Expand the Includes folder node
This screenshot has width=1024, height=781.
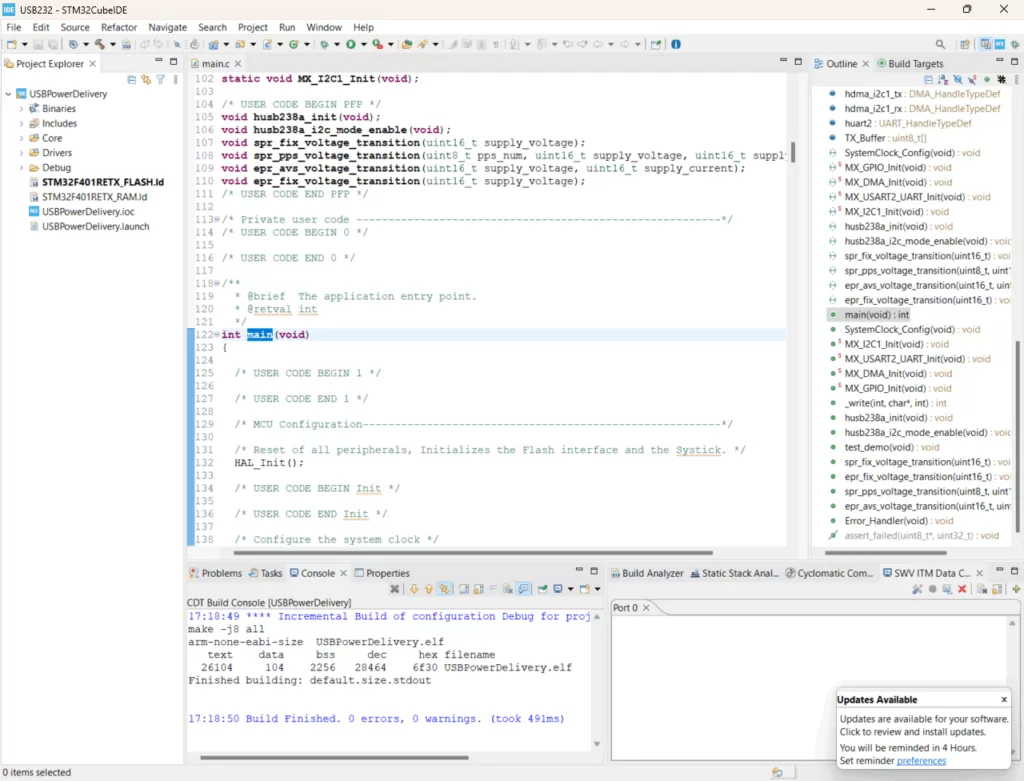(21, 123)
